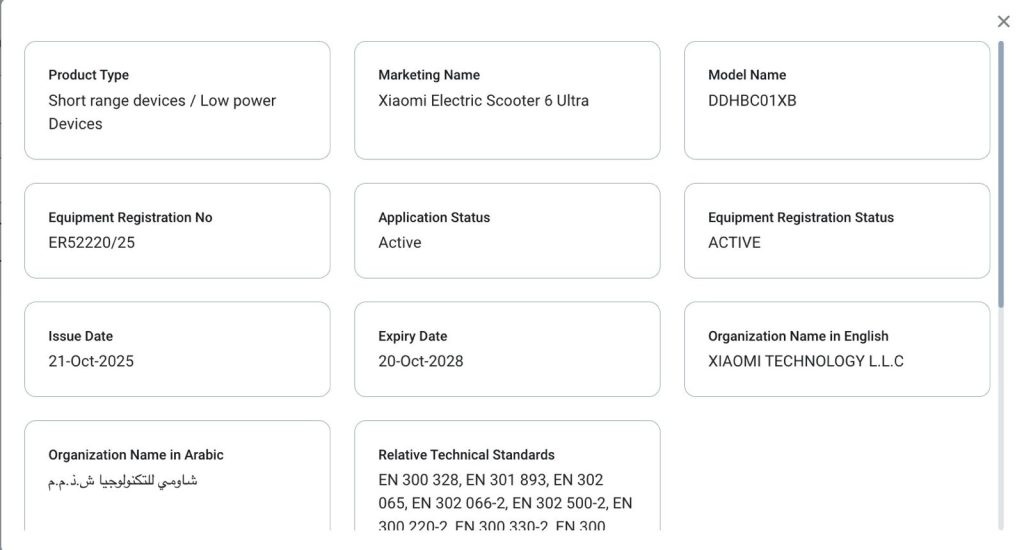
Task: Click Xiaomi Electric Scooter 6 Ultra text
Action: pos(483,101)
